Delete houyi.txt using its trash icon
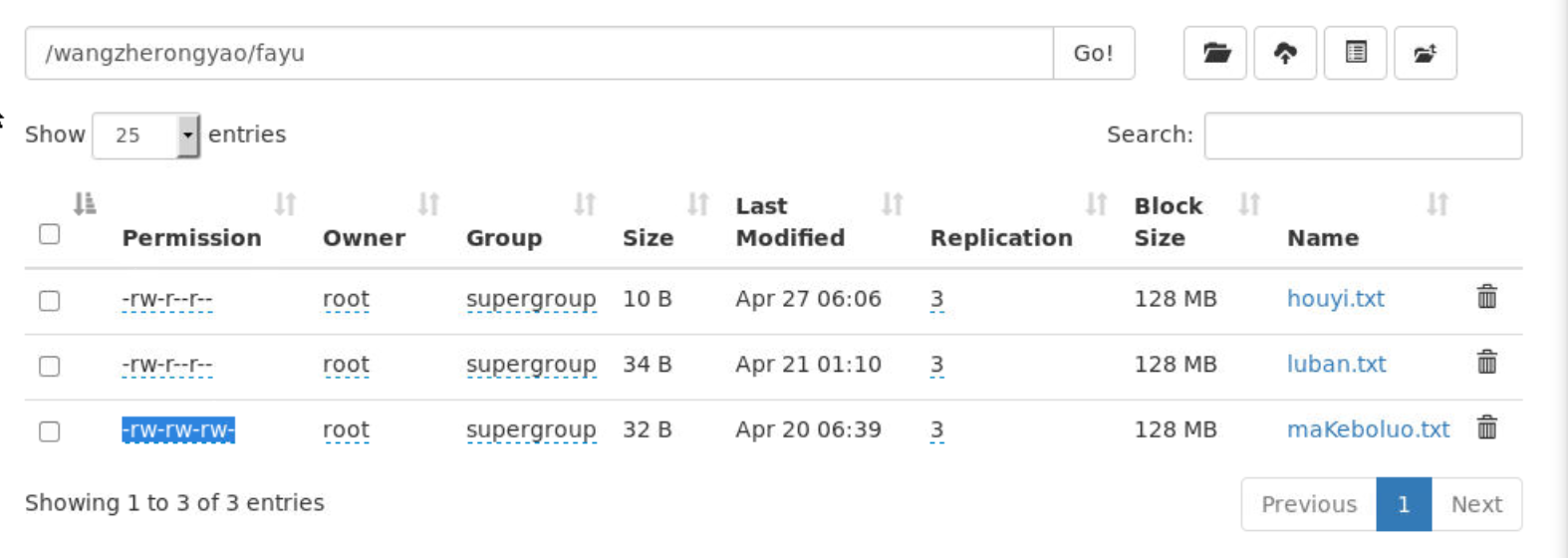Image resolution: width=1568 pixels, height=558 pixels. (x=1486, y=296)
